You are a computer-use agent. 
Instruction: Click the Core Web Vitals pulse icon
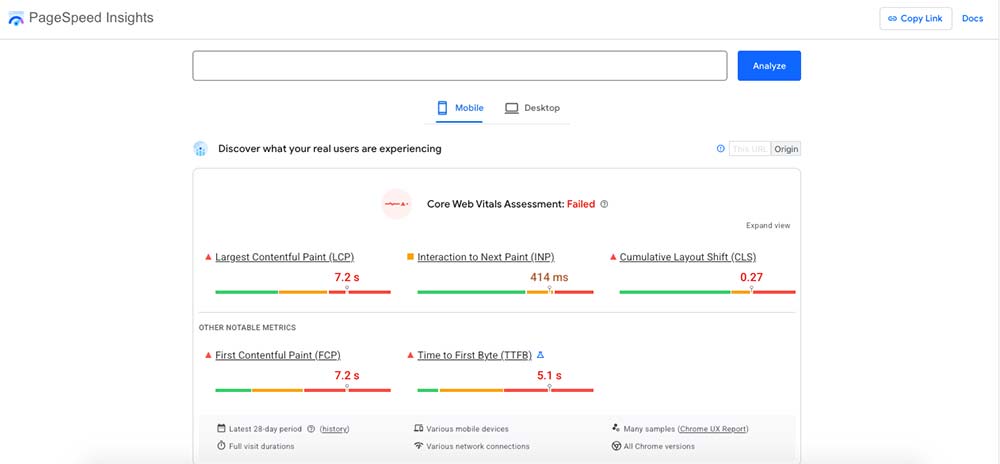click(397, 204)
